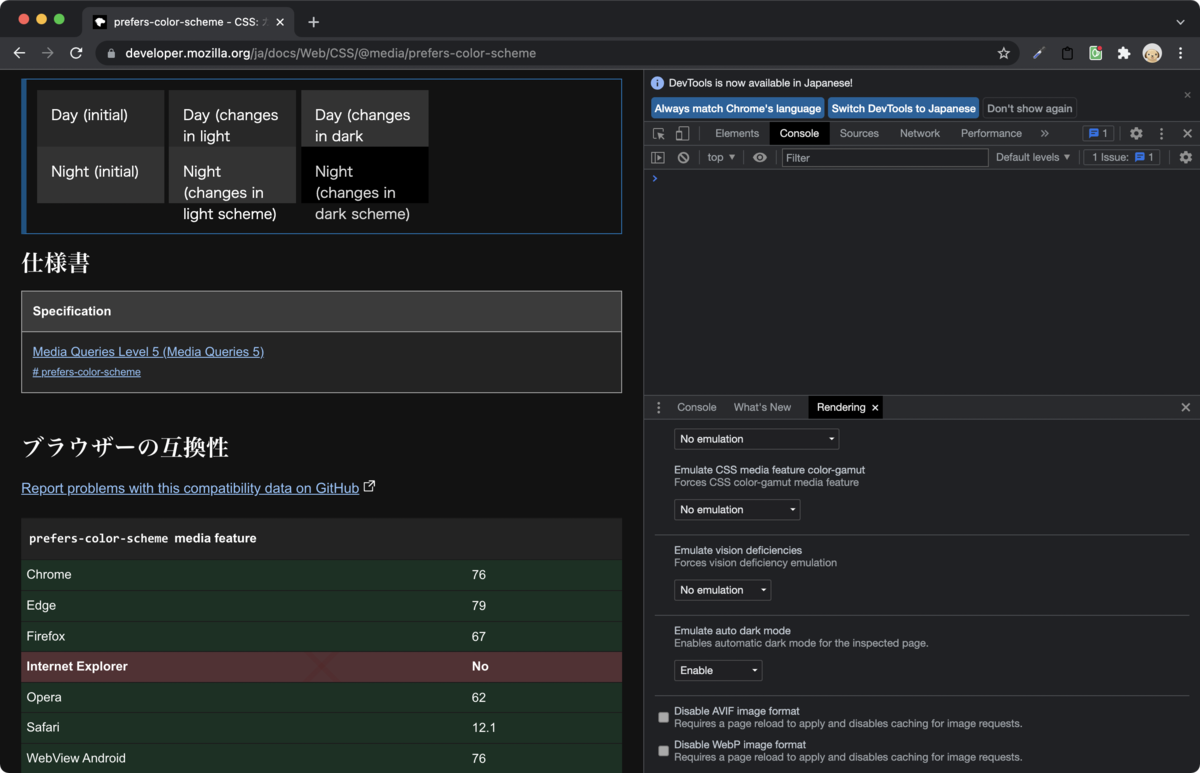Open the DevTools customize three-dot menu

1161,133
